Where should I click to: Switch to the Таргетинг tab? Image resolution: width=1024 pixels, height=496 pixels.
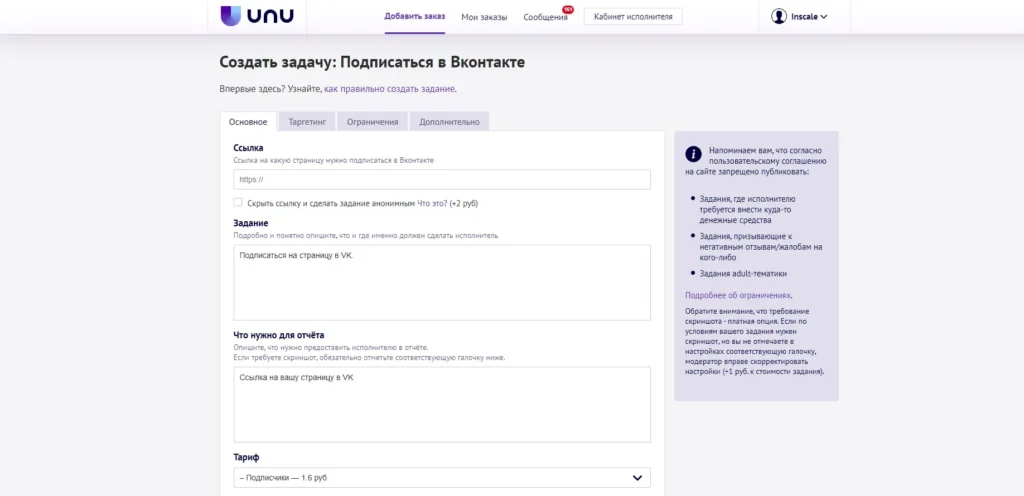coord(307,122)
